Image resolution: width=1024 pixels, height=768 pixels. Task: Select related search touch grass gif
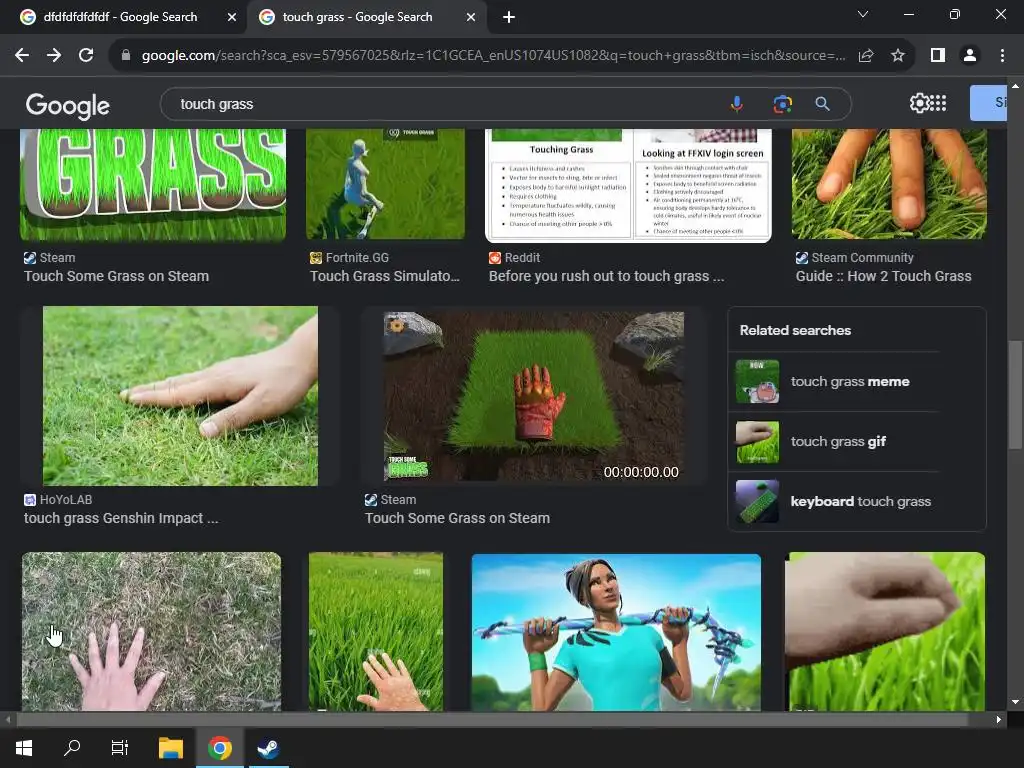click(x=836, y=441)
